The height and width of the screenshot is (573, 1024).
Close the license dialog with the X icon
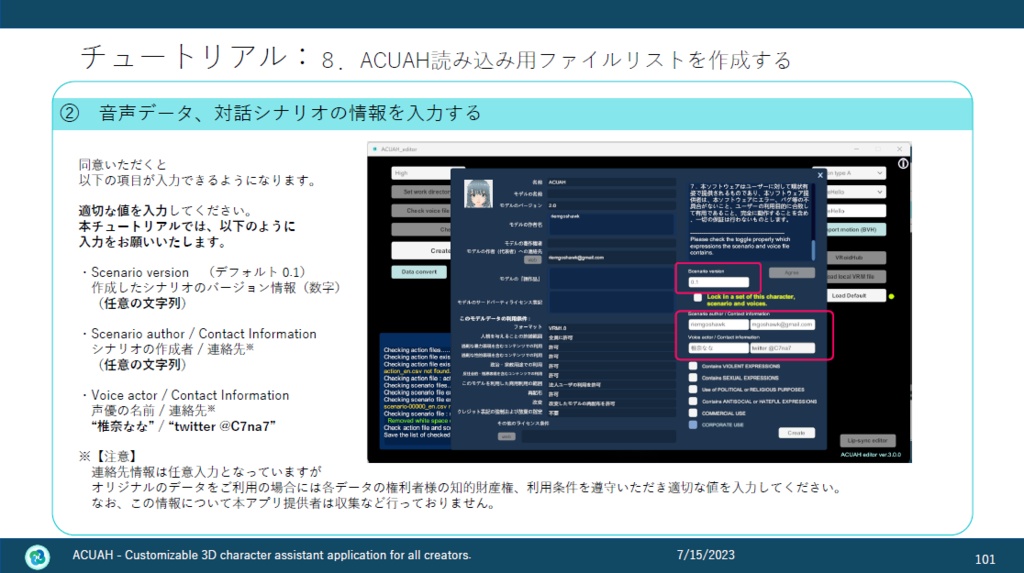820,175
